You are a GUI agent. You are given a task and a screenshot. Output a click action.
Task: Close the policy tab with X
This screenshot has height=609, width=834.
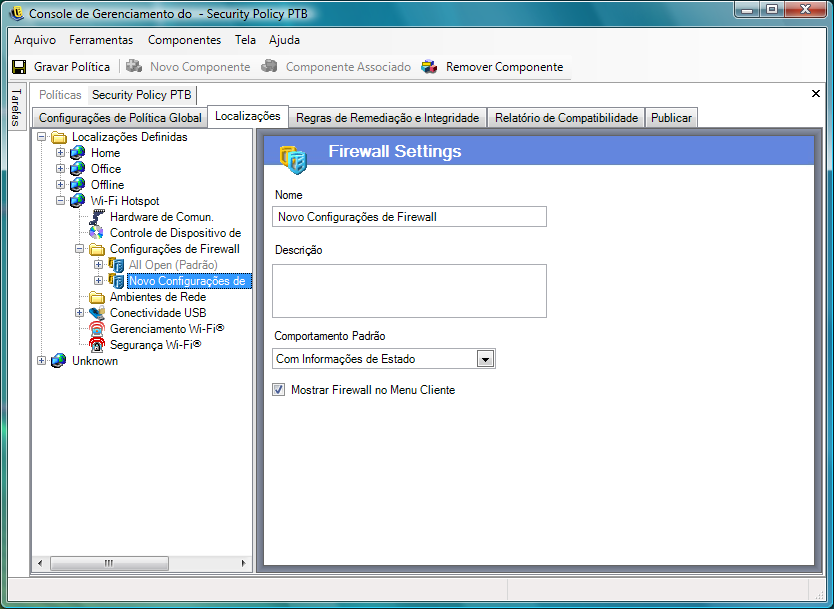point(815,94)
